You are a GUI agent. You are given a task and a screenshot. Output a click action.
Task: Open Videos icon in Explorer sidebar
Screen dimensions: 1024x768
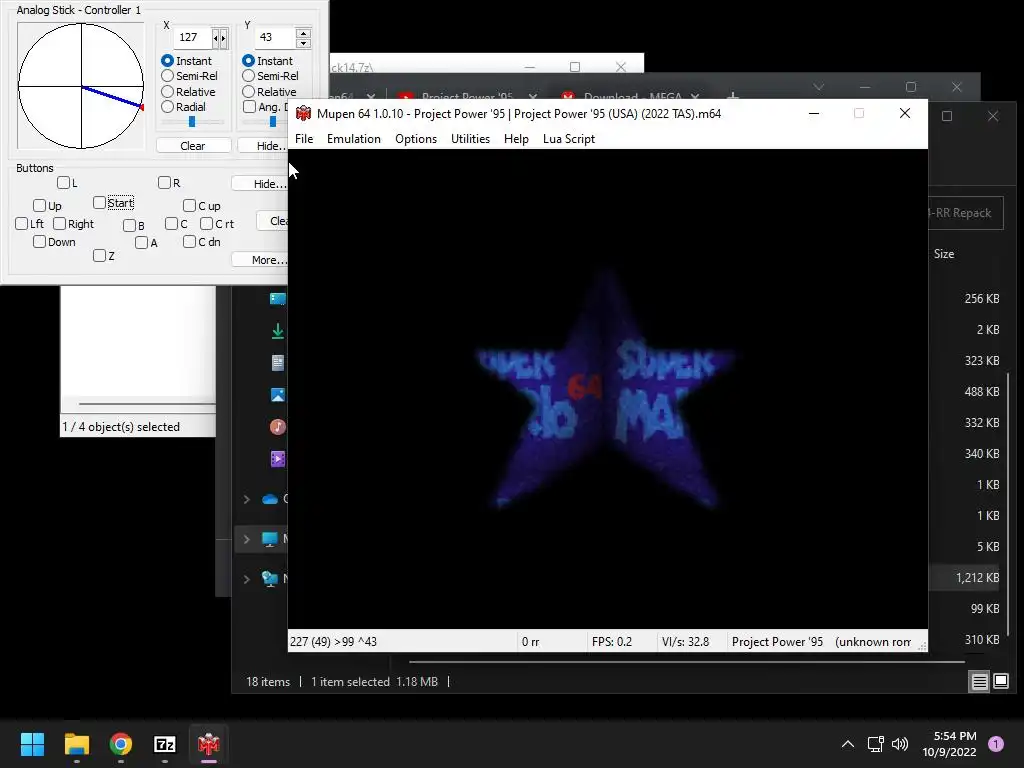(278, 459)
